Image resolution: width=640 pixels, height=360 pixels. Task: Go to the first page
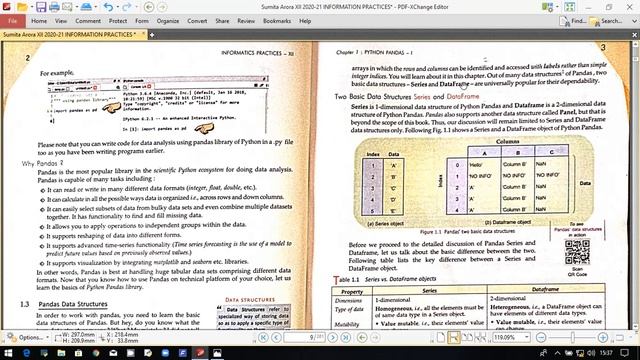click(x=263, y=338)
